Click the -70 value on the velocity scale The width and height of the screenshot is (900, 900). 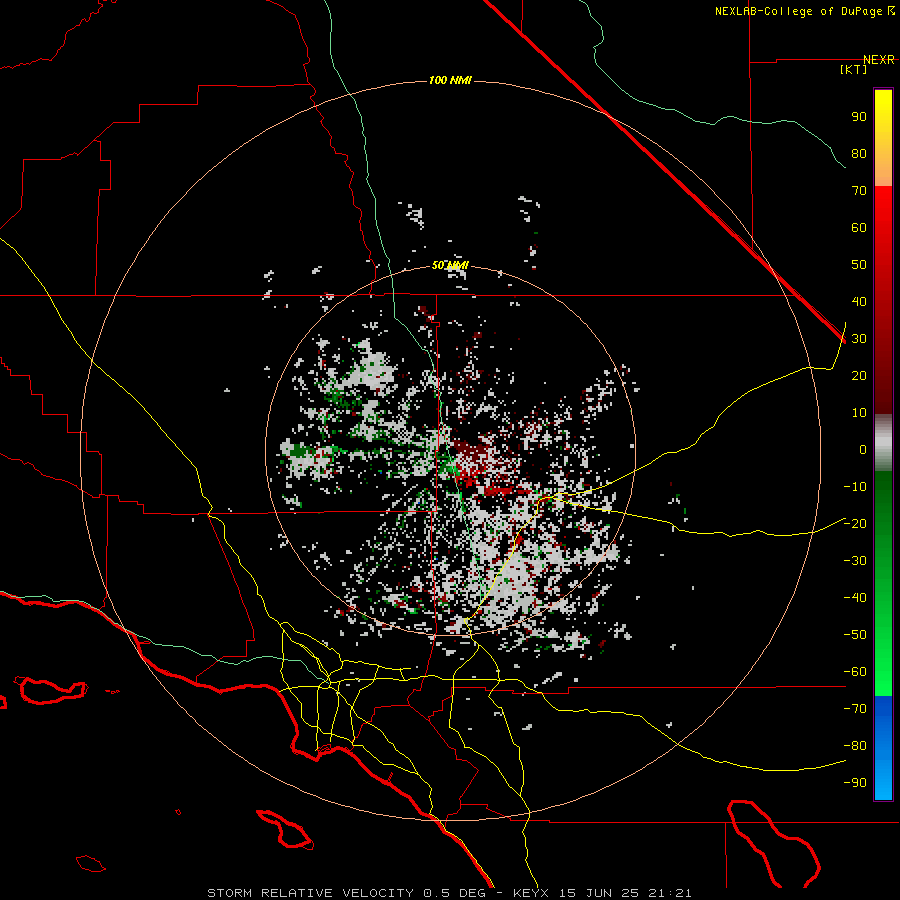tap(855, 708)
